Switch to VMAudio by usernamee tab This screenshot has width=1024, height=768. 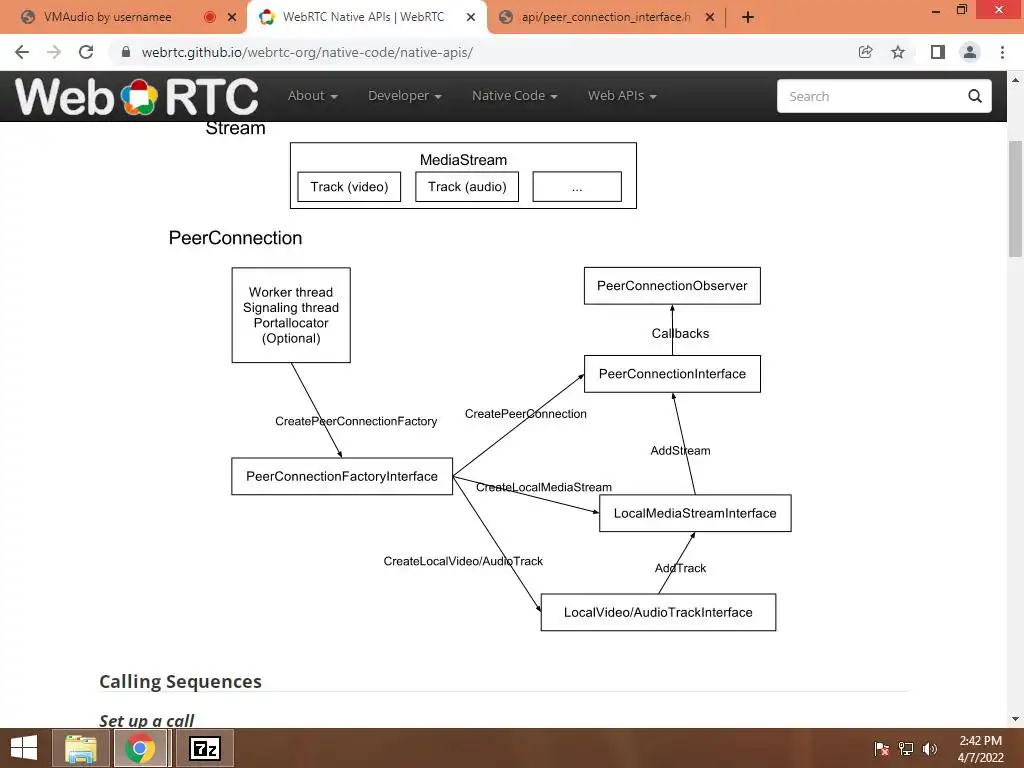click(x=108, y=17)
